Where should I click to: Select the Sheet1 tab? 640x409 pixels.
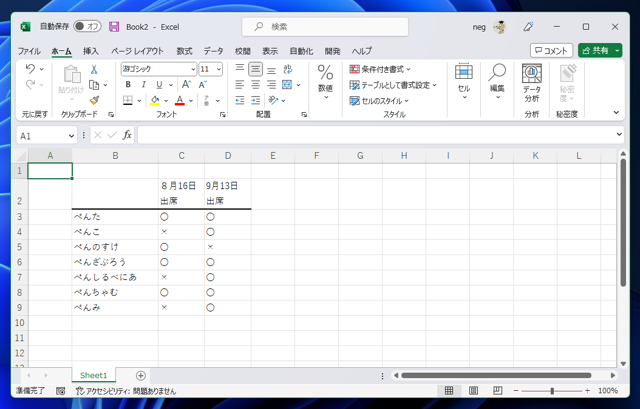93,376
